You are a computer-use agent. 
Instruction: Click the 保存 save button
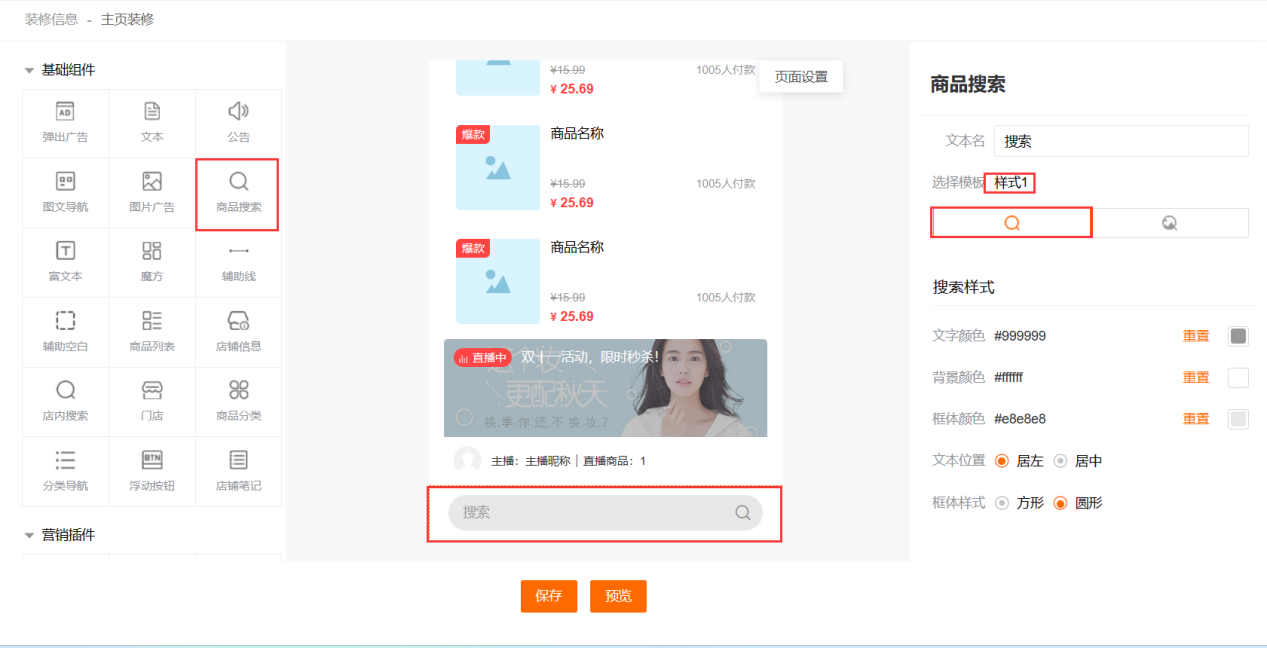548,596
